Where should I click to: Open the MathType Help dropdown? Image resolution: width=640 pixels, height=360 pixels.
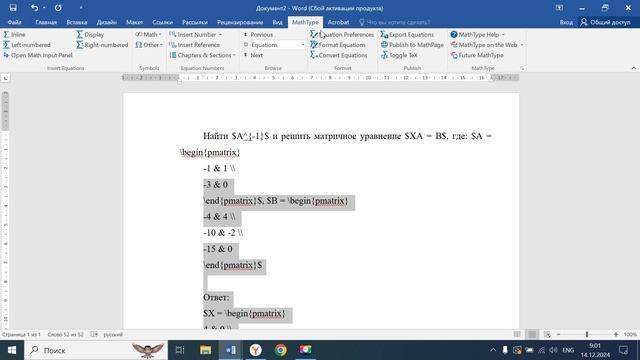478,35
